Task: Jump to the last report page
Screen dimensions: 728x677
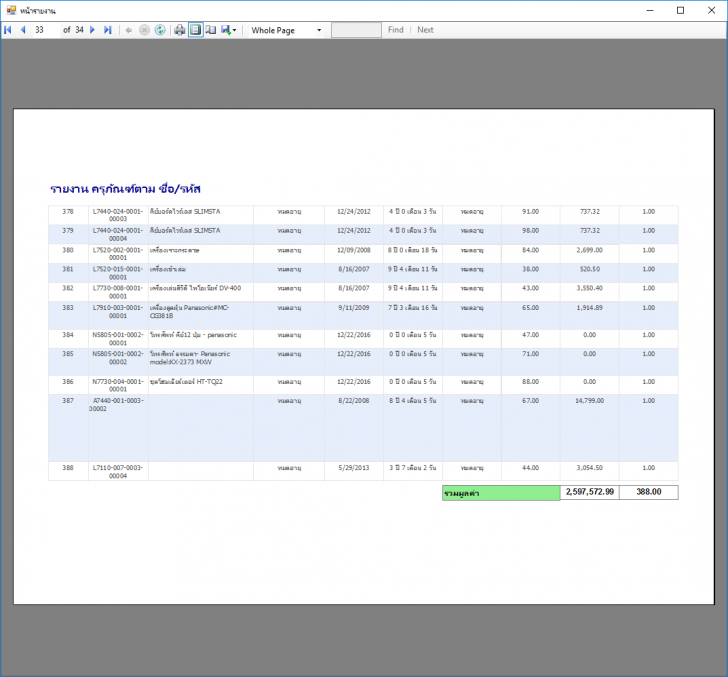Action: (107, 30)
